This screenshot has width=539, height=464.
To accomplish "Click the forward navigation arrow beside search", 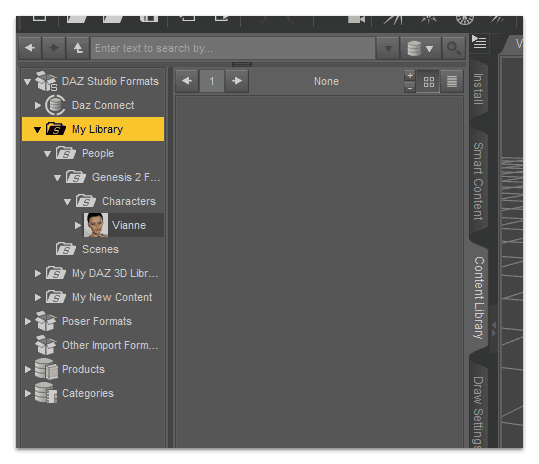I will [x=54, y=48].
